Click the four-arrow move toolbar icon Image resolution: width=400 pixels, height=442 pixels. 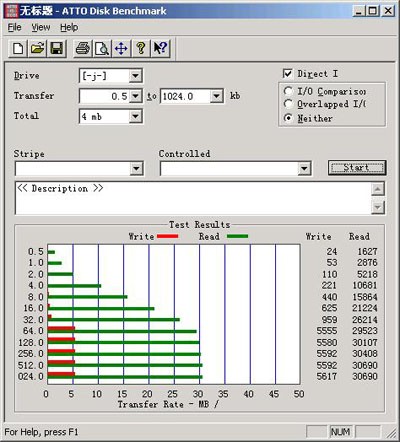[121, 48]
